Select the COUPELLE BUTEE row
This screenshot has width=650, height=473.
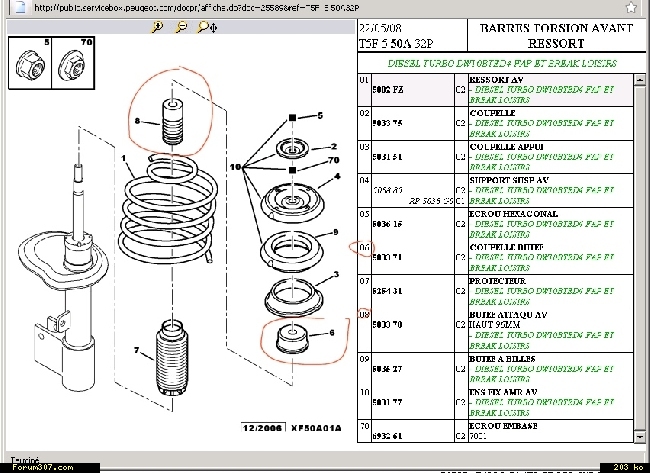click(x=496, y=257)
